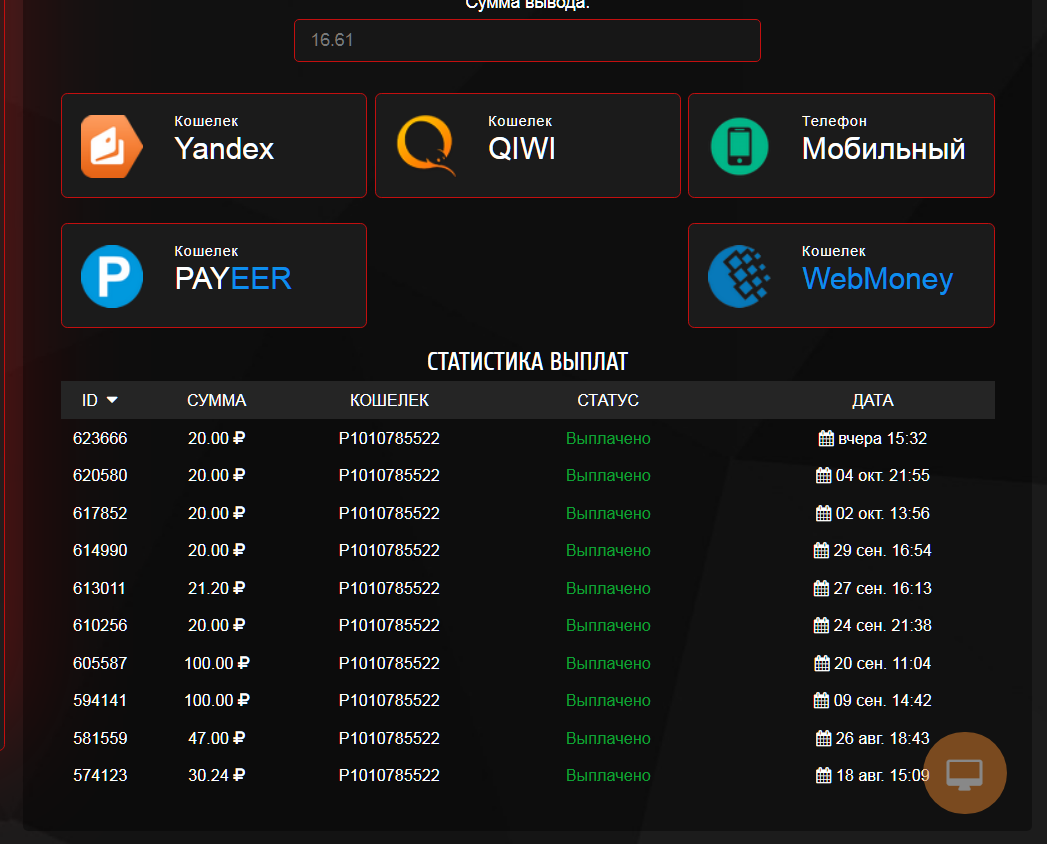The width and height of the screenshot is (1047, 844).
Task: Click Выплачено status in row 613011
Action: click(608, 588)
